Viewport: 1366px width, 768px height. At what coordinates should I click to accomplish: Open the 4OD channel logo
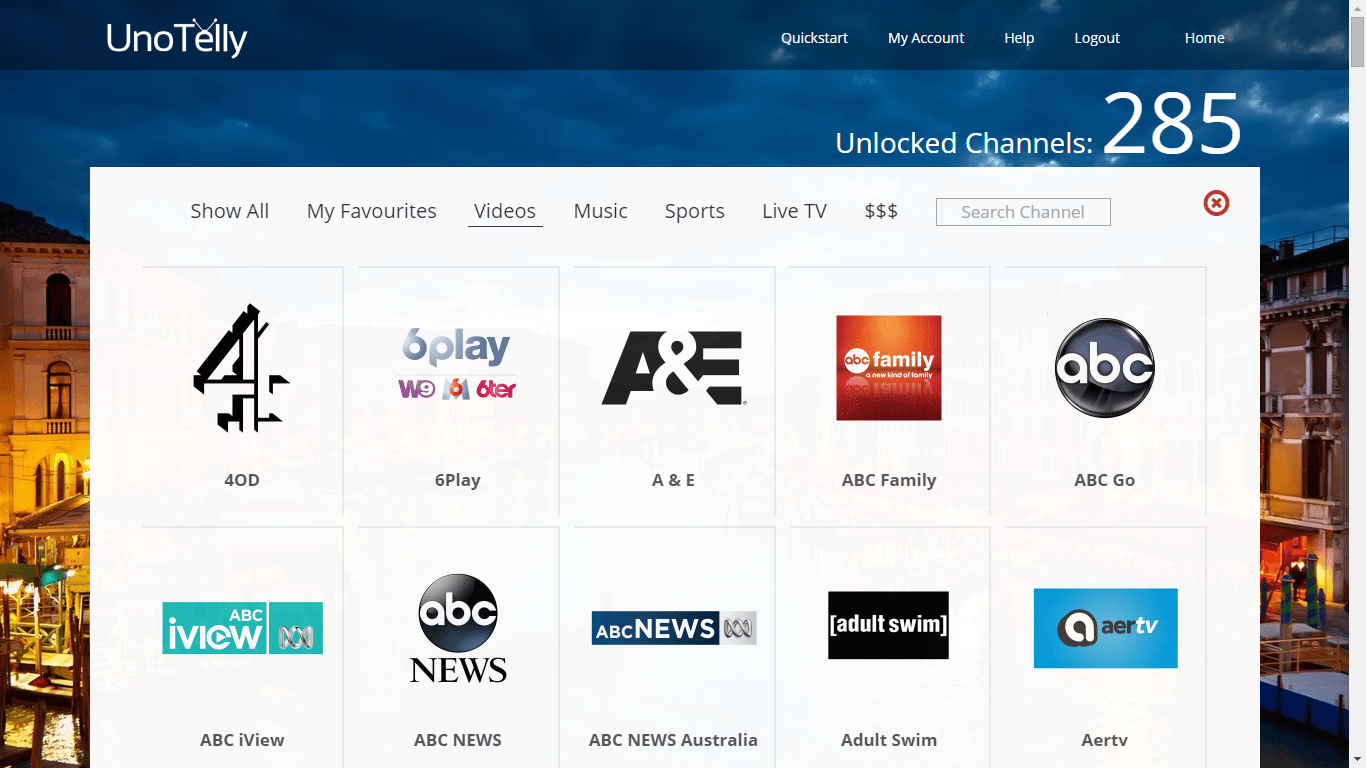pyautogui.click(x=241, y=368)
